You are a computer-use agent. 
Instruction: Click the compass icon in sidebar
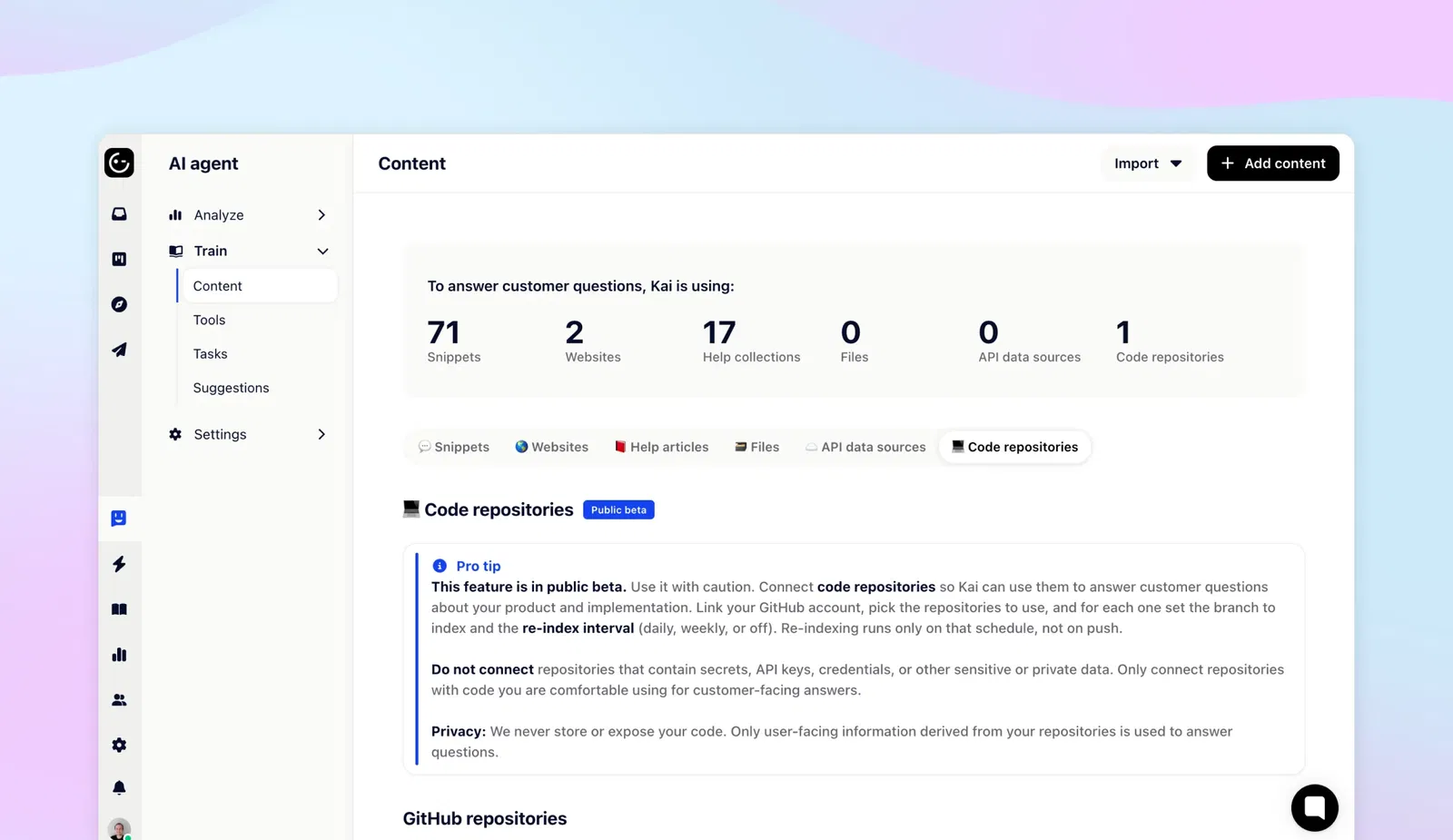tap(119, 304)
